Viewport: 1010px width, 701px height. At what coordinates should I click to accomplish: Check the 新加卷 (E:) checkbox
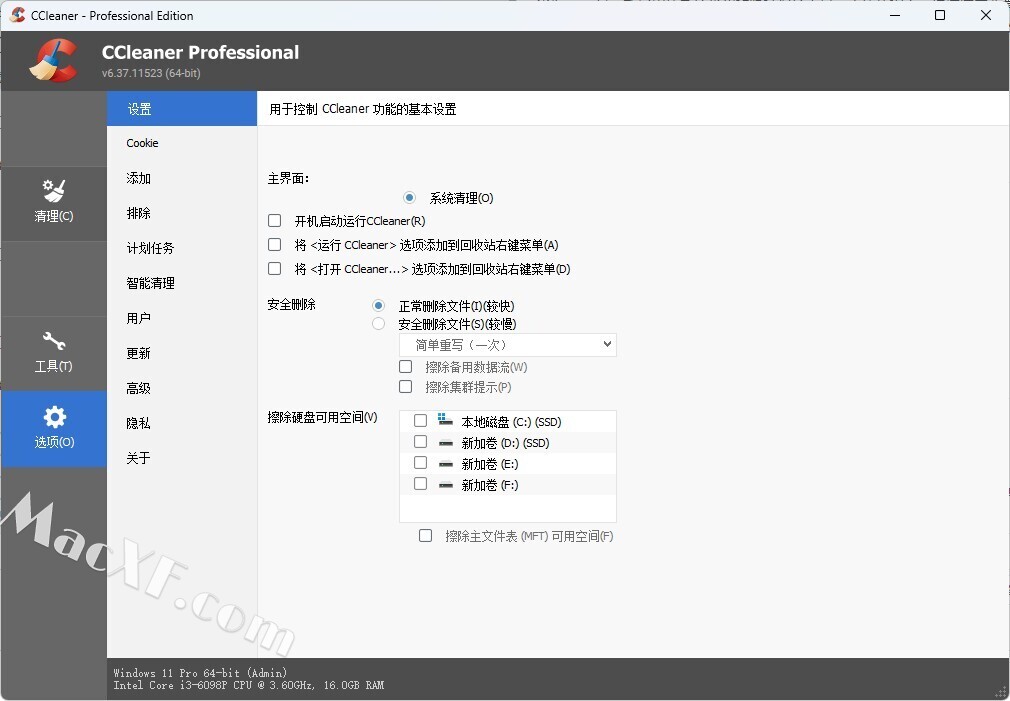[420, 463]
